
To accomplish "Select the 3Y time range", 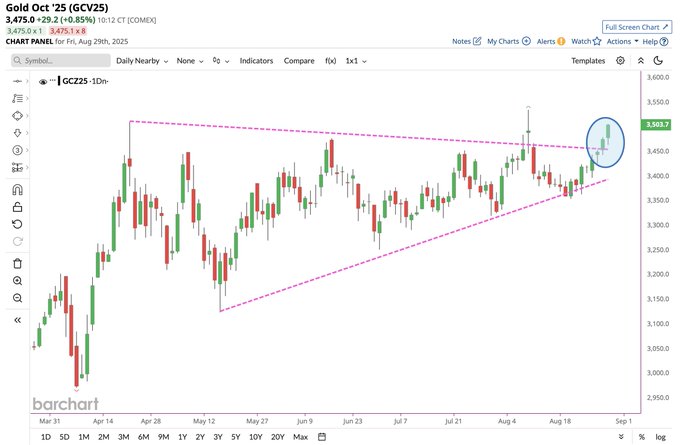I will [218, 437].
